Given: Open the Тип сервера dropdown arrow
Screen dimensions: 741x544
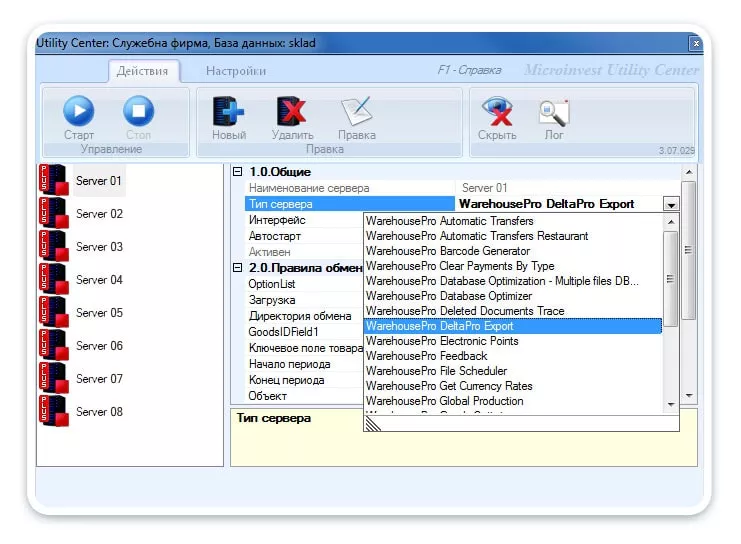Looking at the screenshot, I should click(670, 204).
